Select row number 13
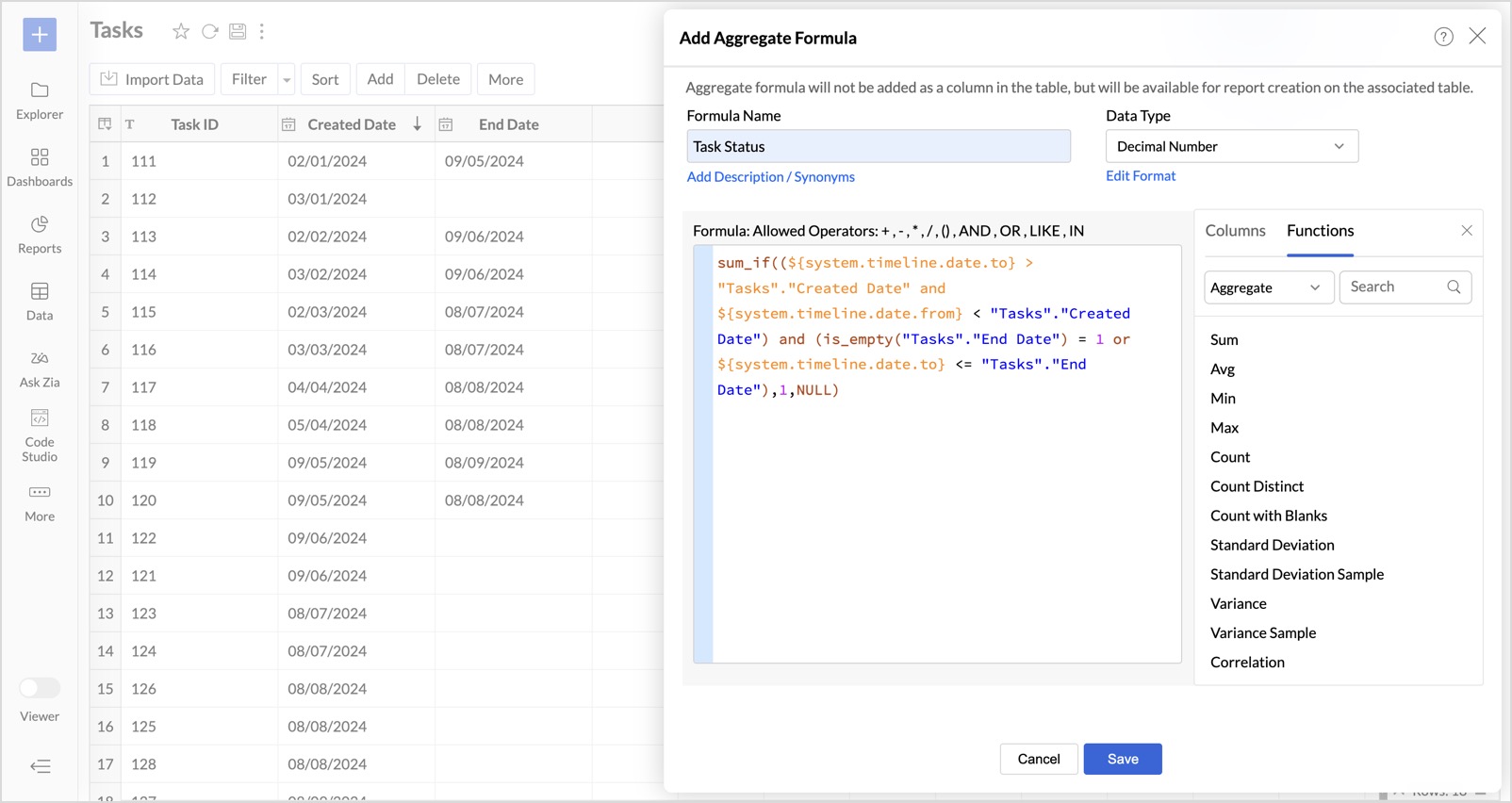This screenshot has height=803, width=1512. [x=105, y=614]
